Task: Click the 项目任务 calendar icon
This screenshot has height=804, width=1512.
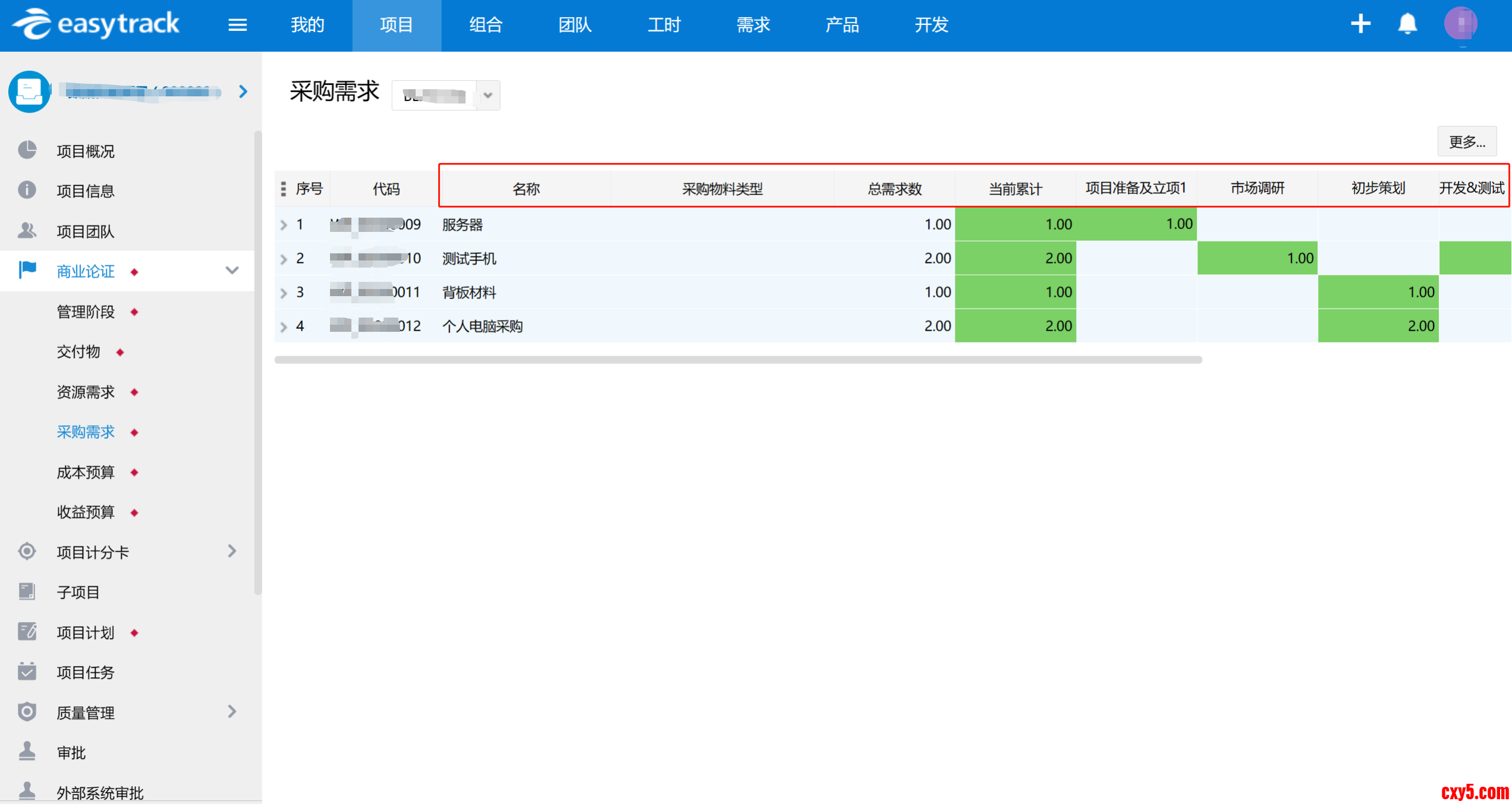Action: [27, 672]
